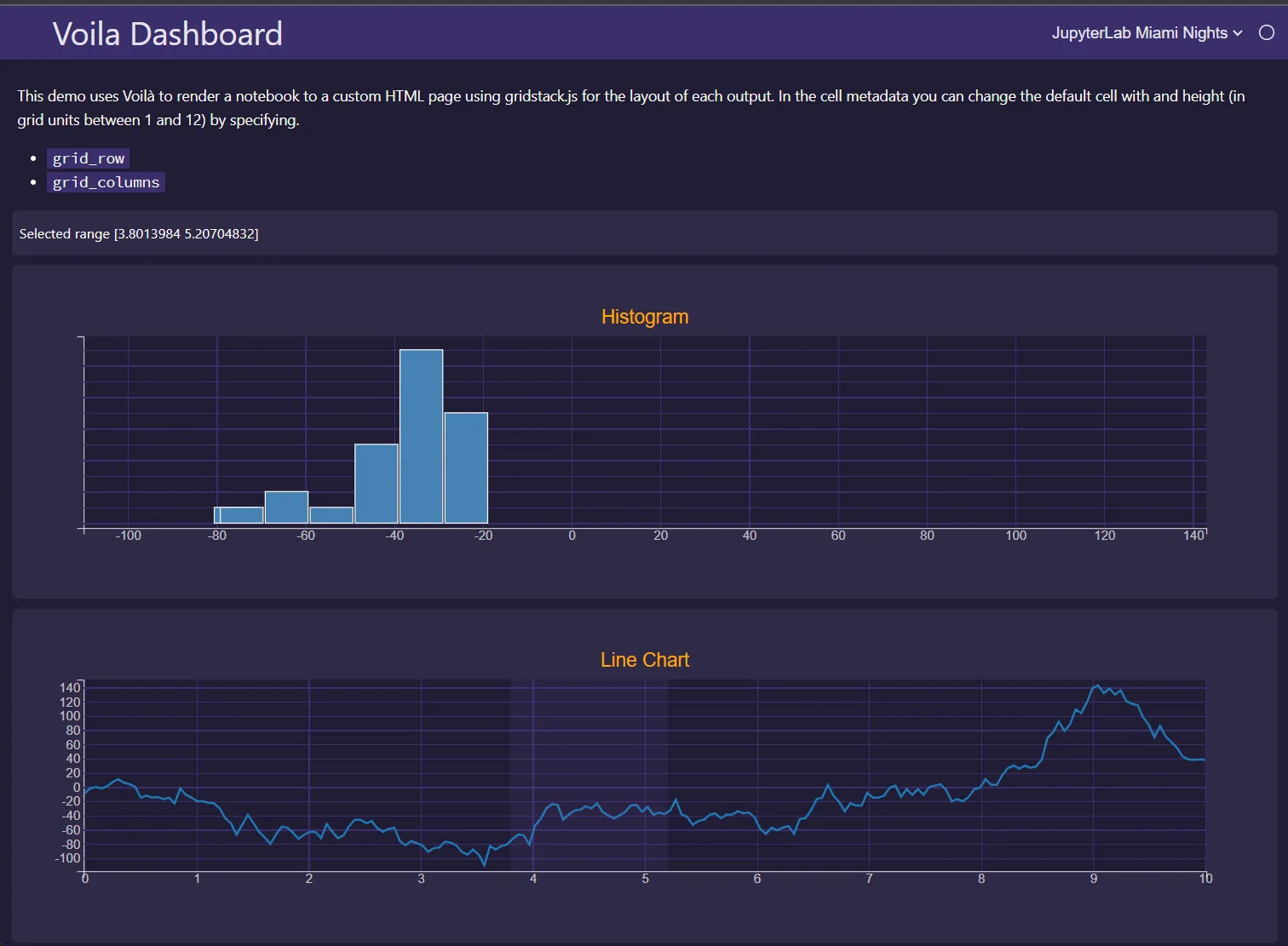This screenshot has width=1288, height=946.
Task: Click the grid_columns code label
Action: 106,182
